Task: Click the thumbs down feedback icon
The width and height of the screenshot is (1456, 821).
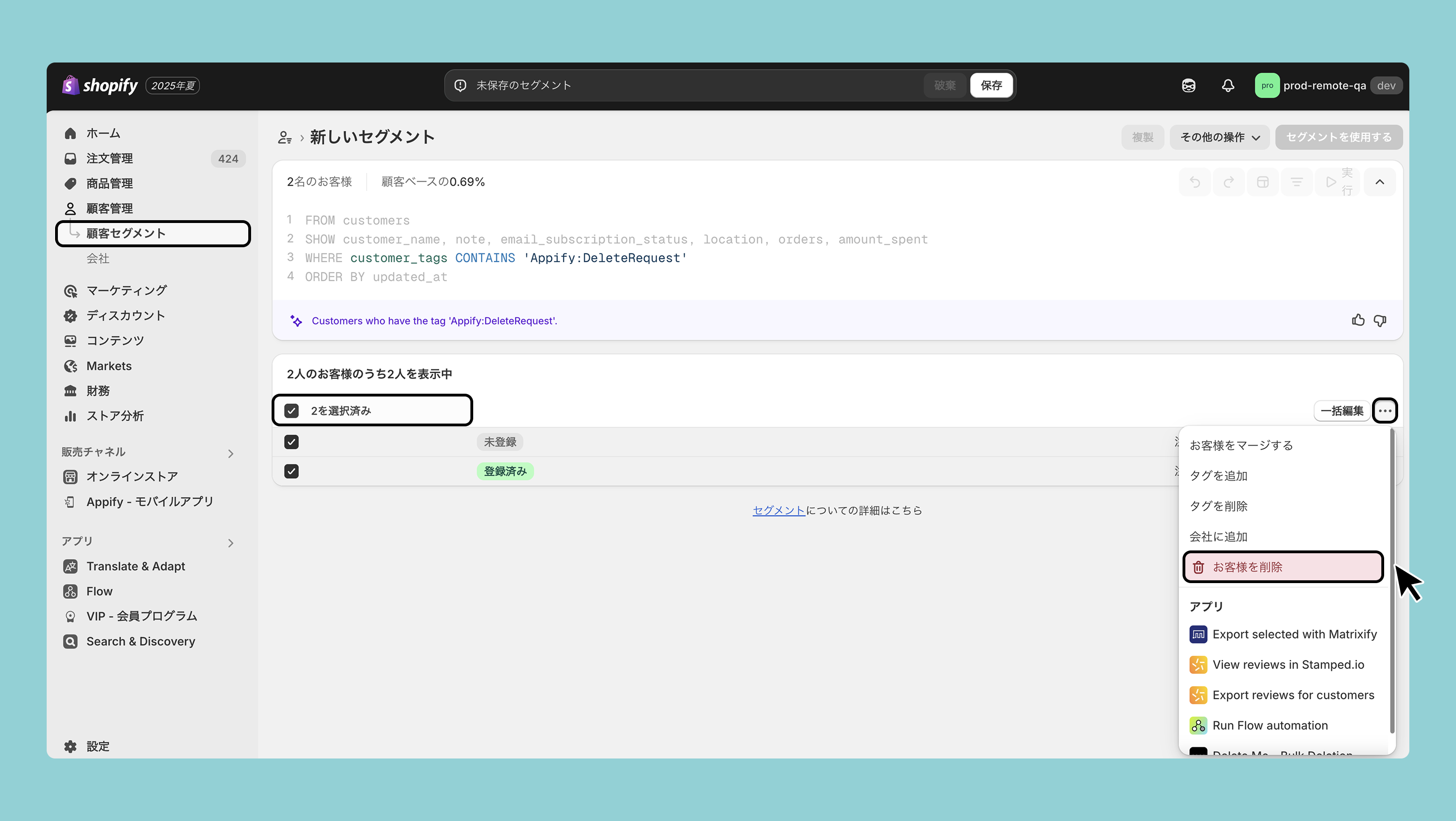Action: click(1379, 320)
